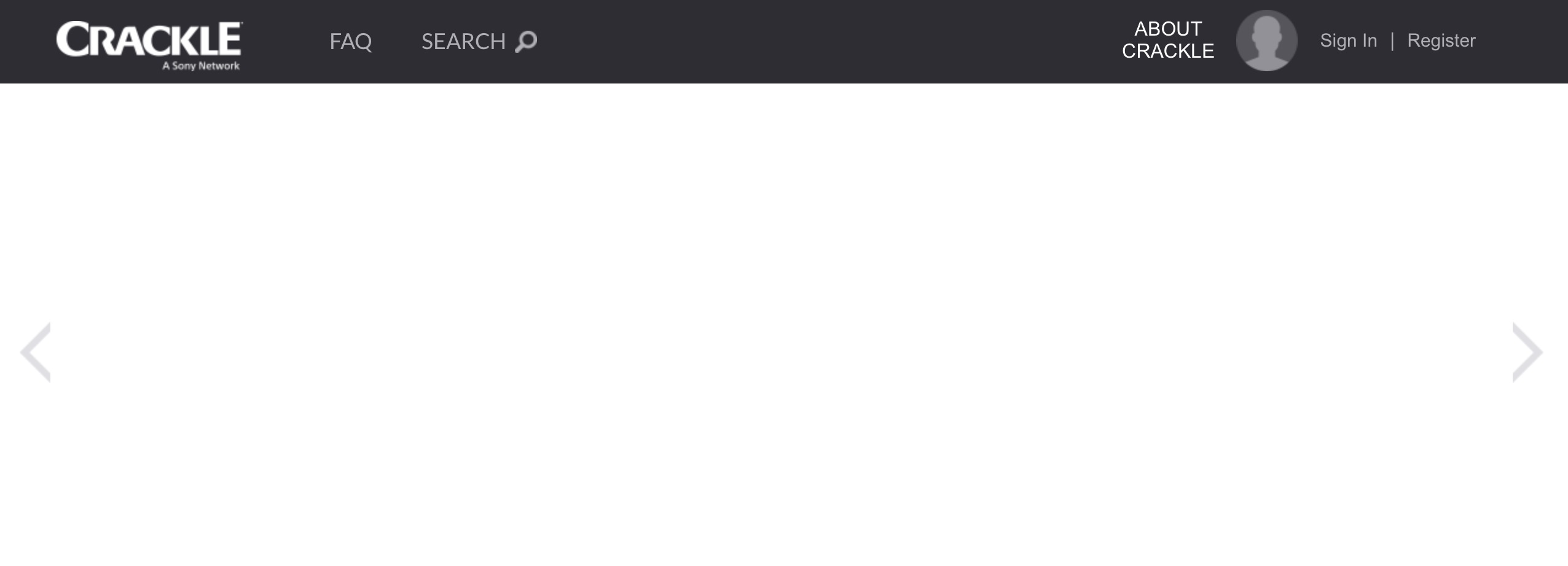Image resolution: width=1568 pixels, height=566 pixels.
Task: Start a search via the SEARCH label
Action: (463, 42)
